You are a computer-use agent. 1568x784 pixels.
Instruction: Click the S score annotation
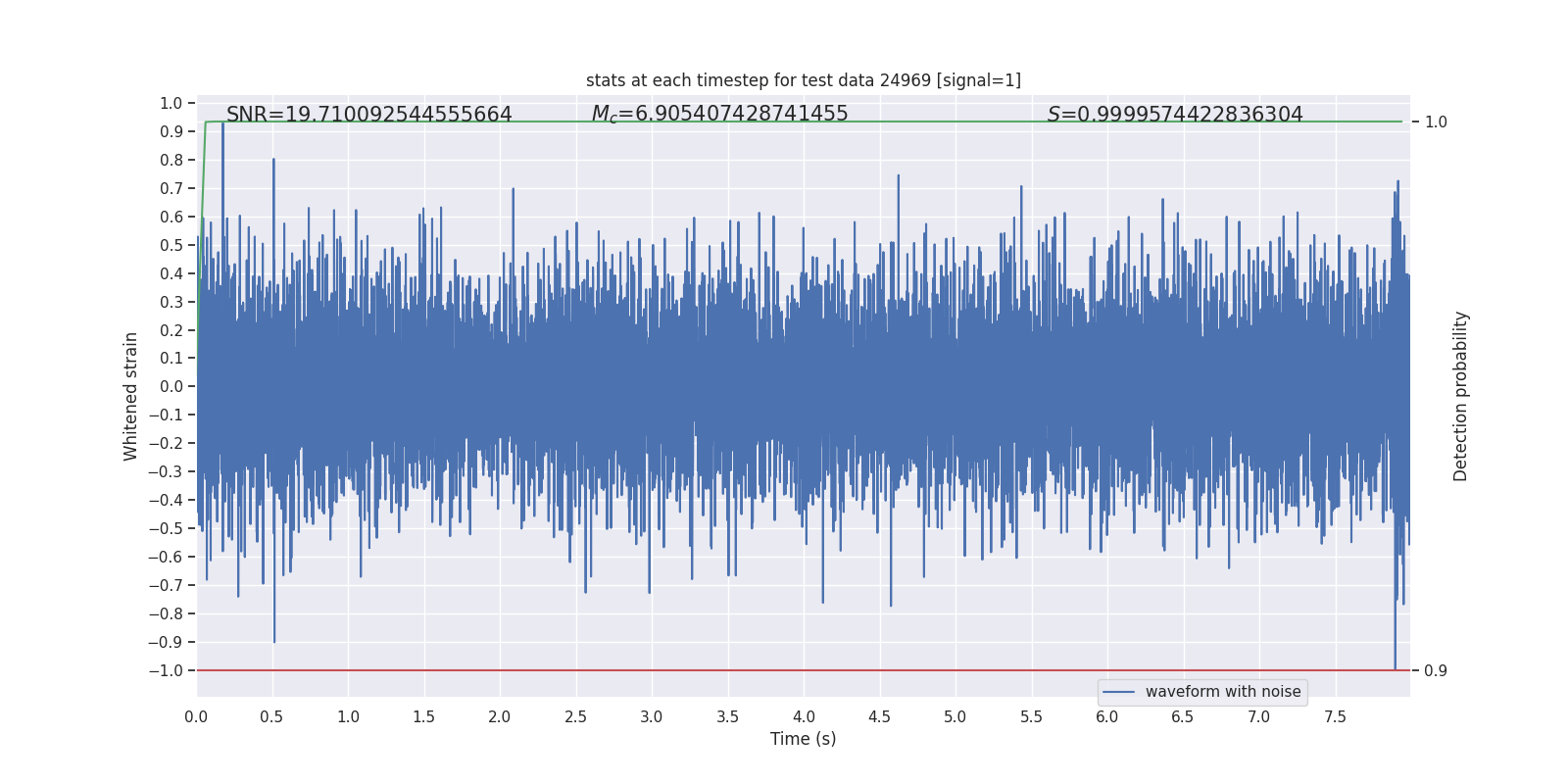(1175, 115)
